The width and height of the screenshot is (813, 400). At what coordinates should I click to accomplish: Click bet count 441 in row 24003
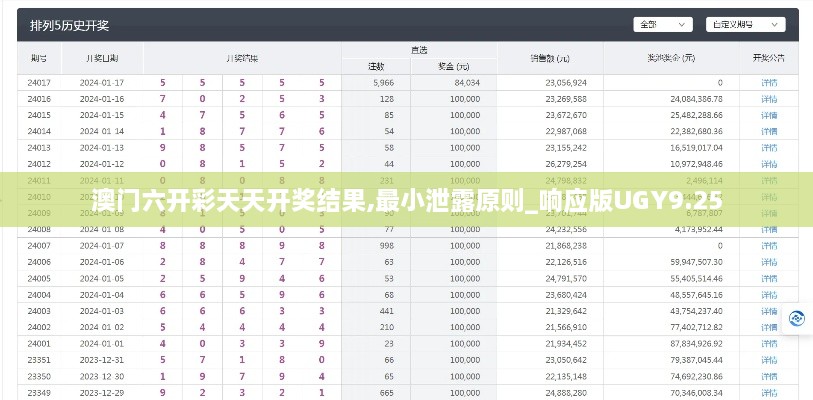(x=386, y=311)
